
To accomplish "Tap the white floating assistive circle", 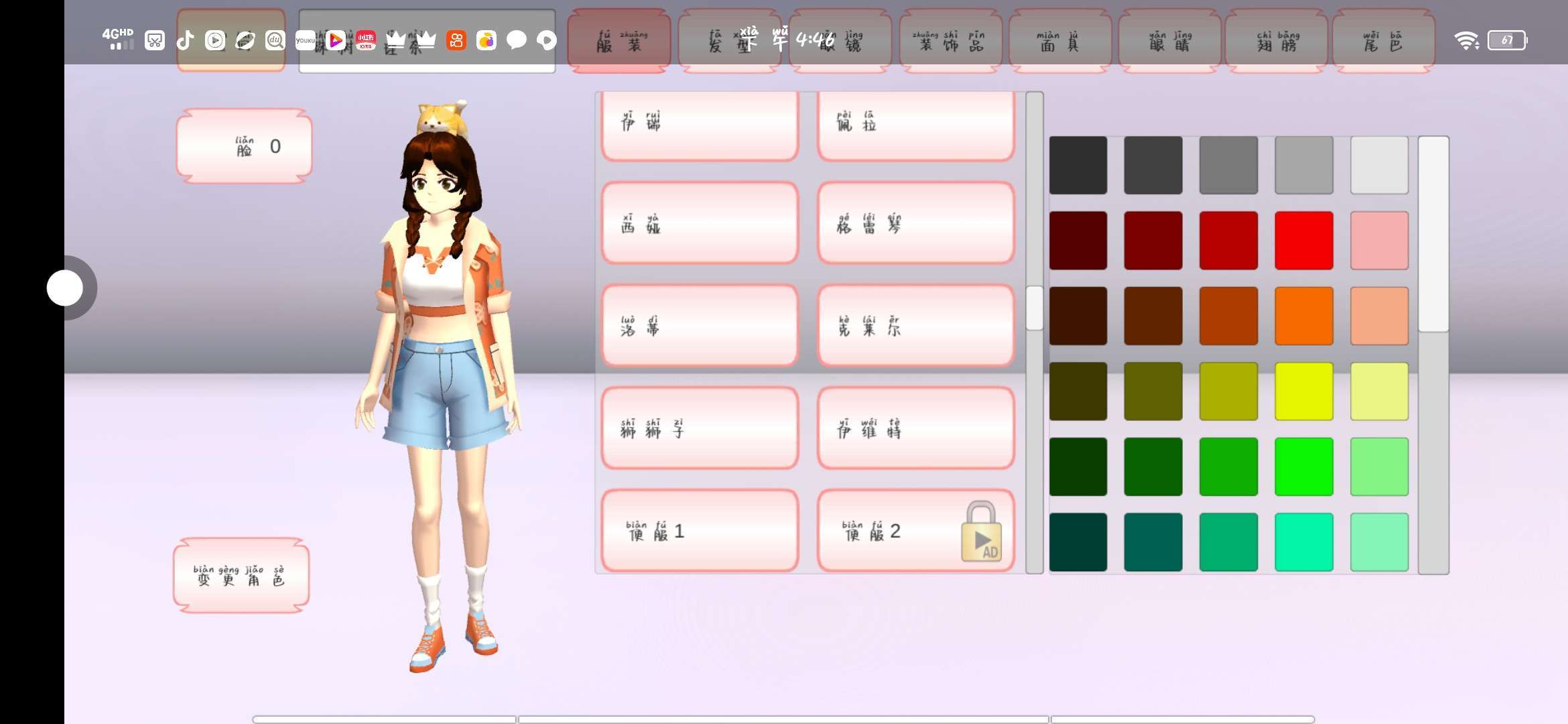I will pyautogui.click(x=65, y=288).
